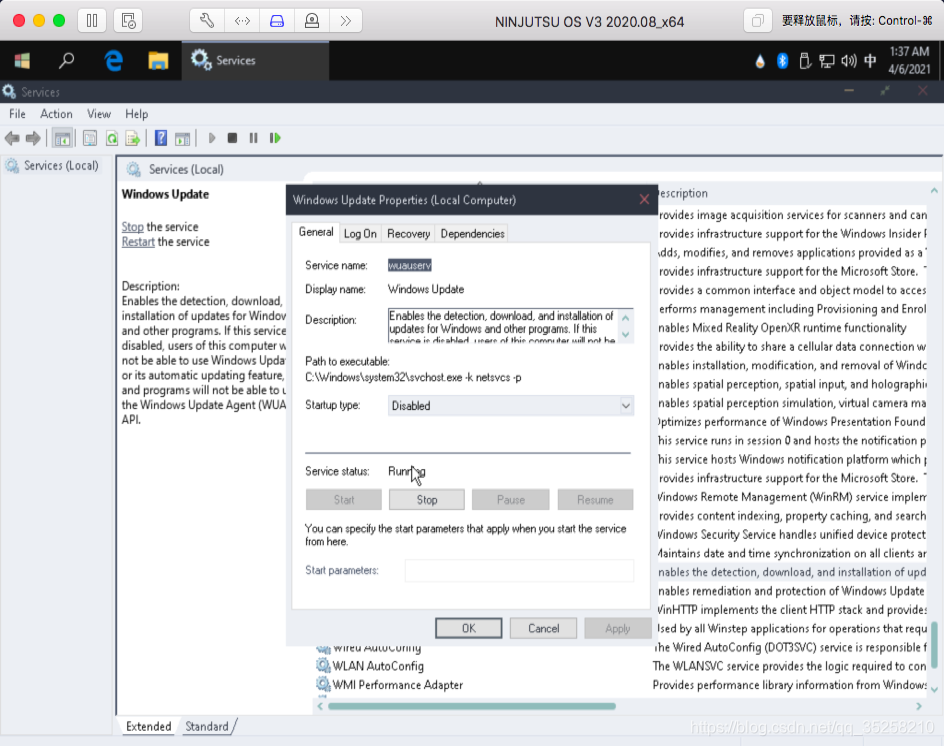Click the Start Service play icon
944x746 pixels.
click(212, 138)
